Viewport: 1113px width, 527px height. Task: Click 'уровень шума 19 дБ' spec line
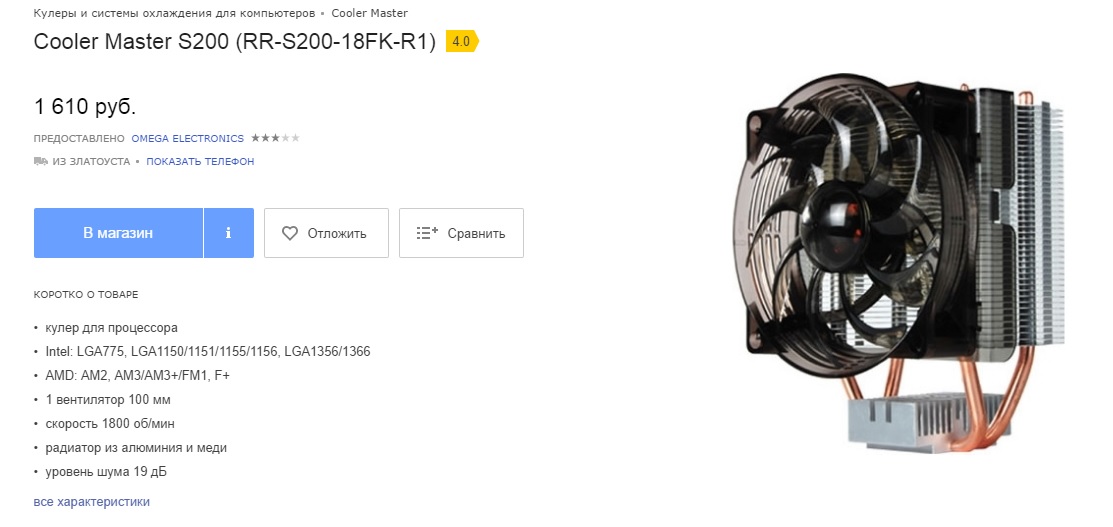[x=106, y=472]
